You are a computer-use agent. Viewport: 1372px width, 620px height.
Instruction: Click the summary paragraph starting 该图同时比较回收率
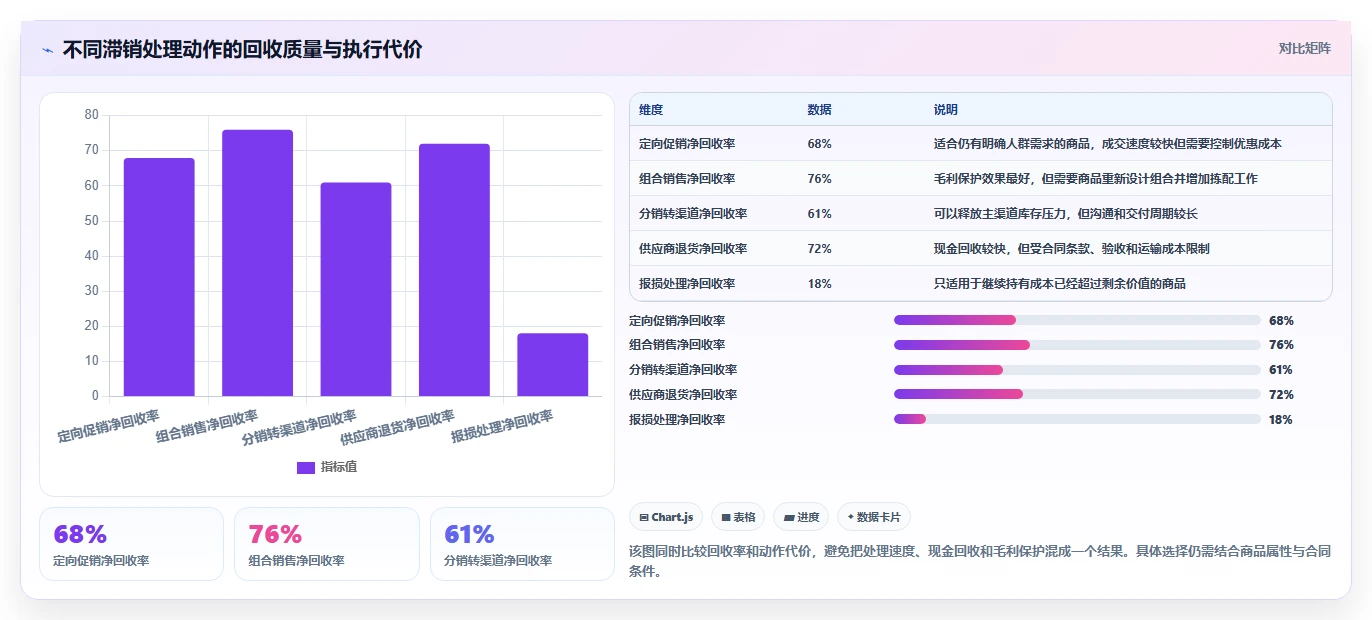[x=980, y=561]
